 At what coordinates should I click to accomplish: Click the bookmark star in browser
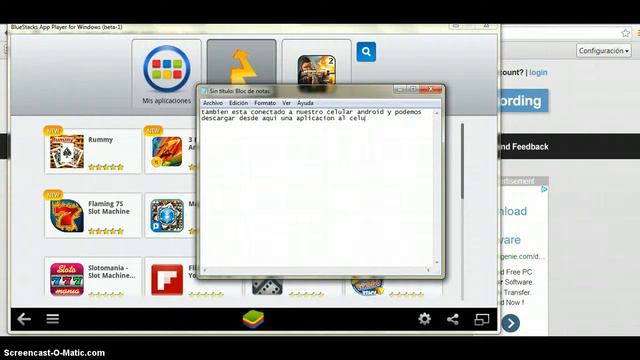pos(625,33)
